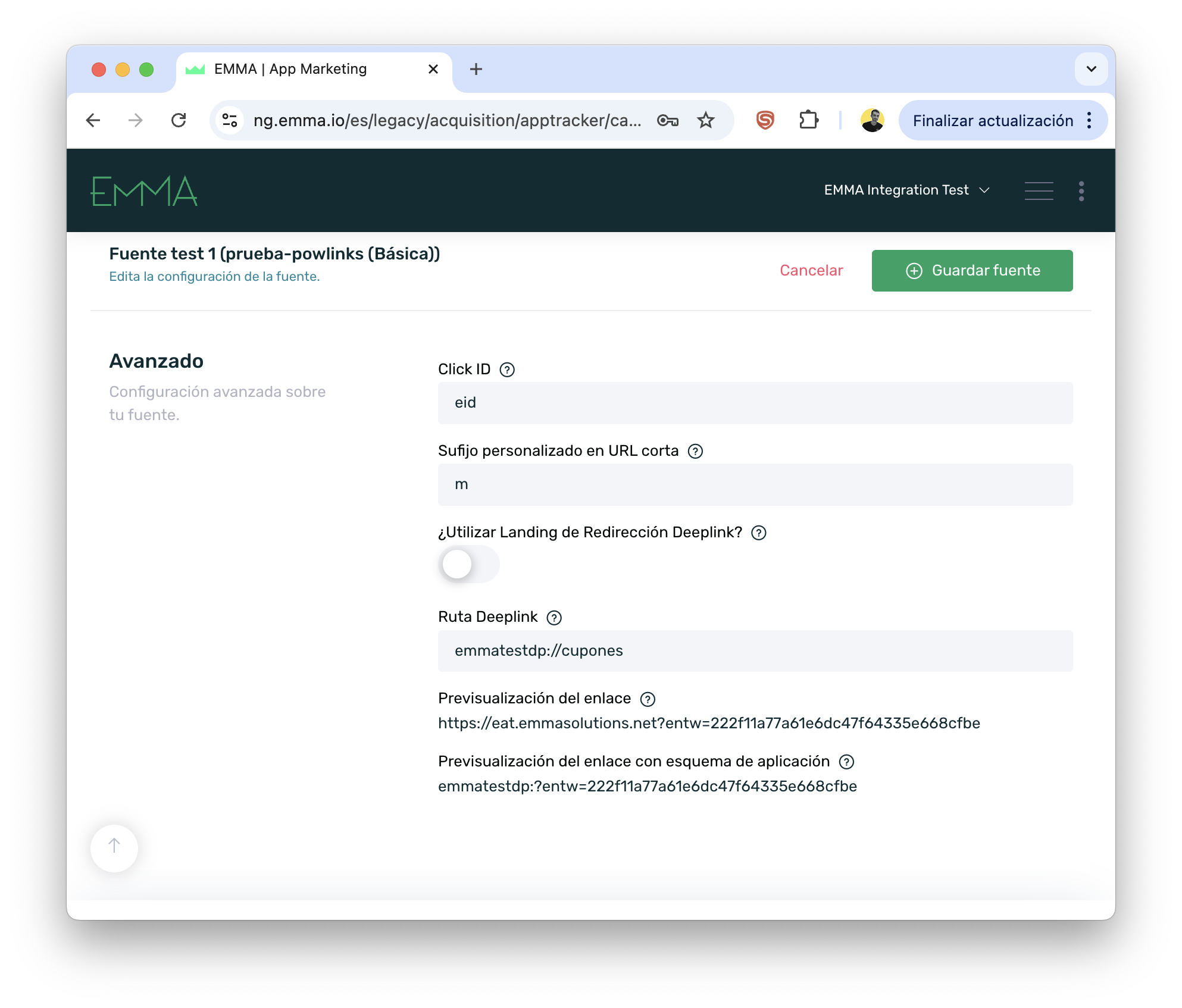The width and height of the screenshot is (1182, 1008).
Task: Click the scroll-to-top arrow button
Action: 114,847
